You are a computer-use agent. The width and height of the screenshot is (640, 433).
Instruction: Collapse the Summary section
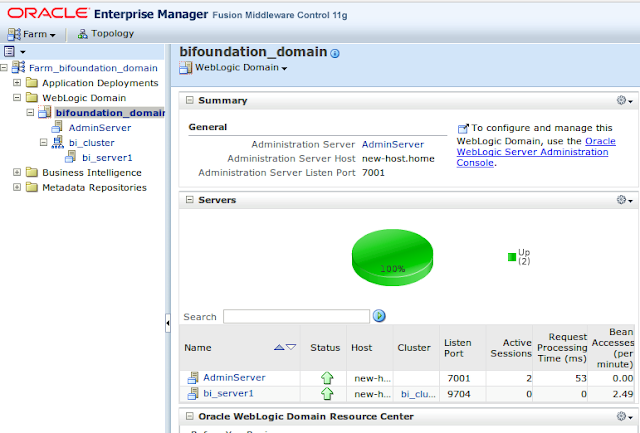pyautogui.click(x=189, y=101)
